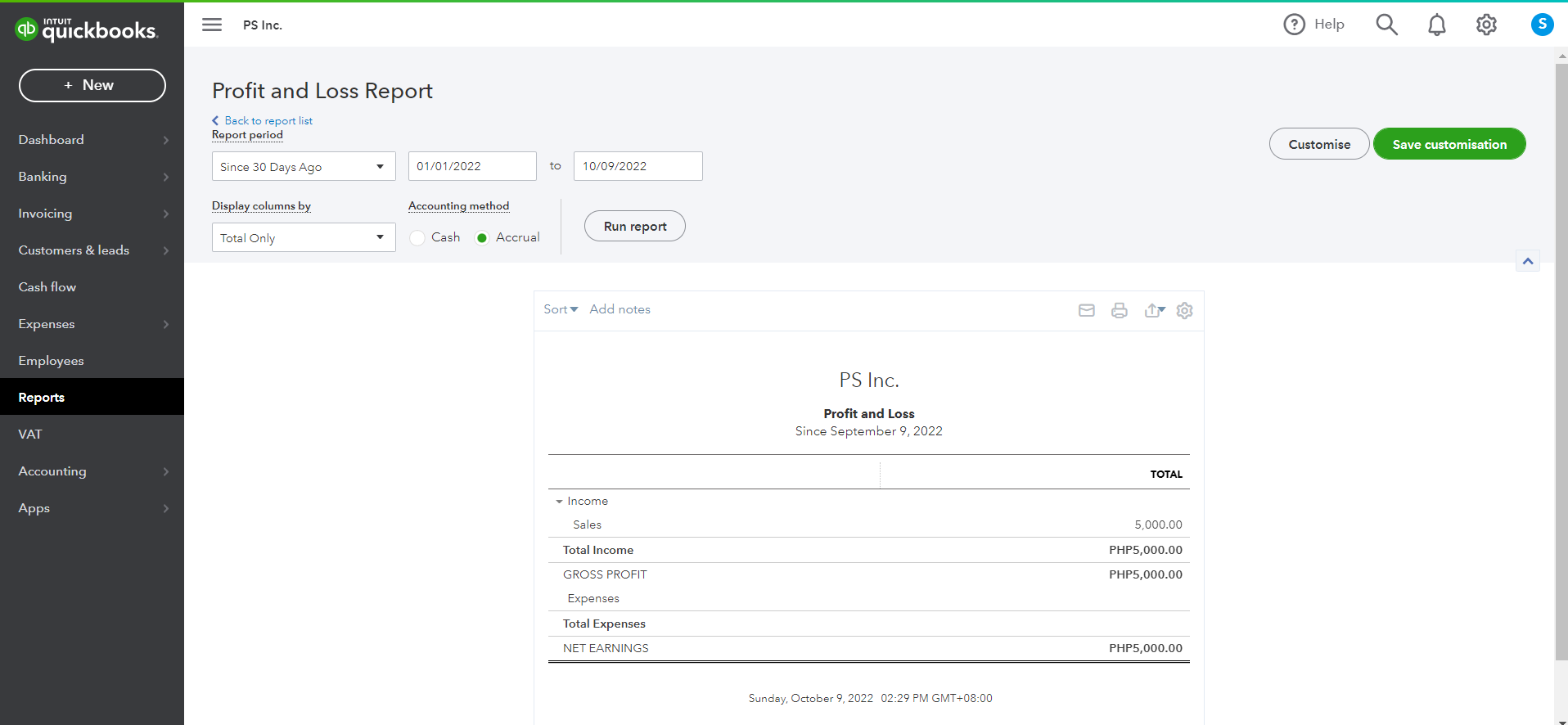Open the Total Income amount
Screen dimensions: 1568x725
coord(1146,550)
